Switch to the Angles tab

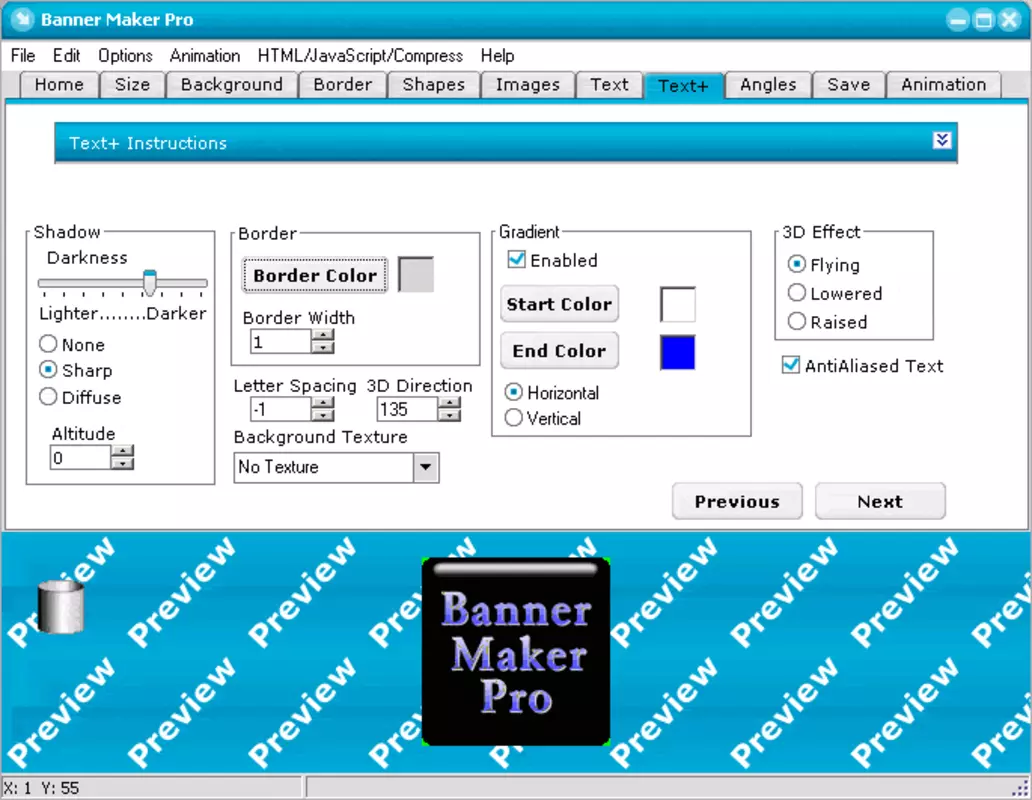pyautogui.click(x=768, y=85)
